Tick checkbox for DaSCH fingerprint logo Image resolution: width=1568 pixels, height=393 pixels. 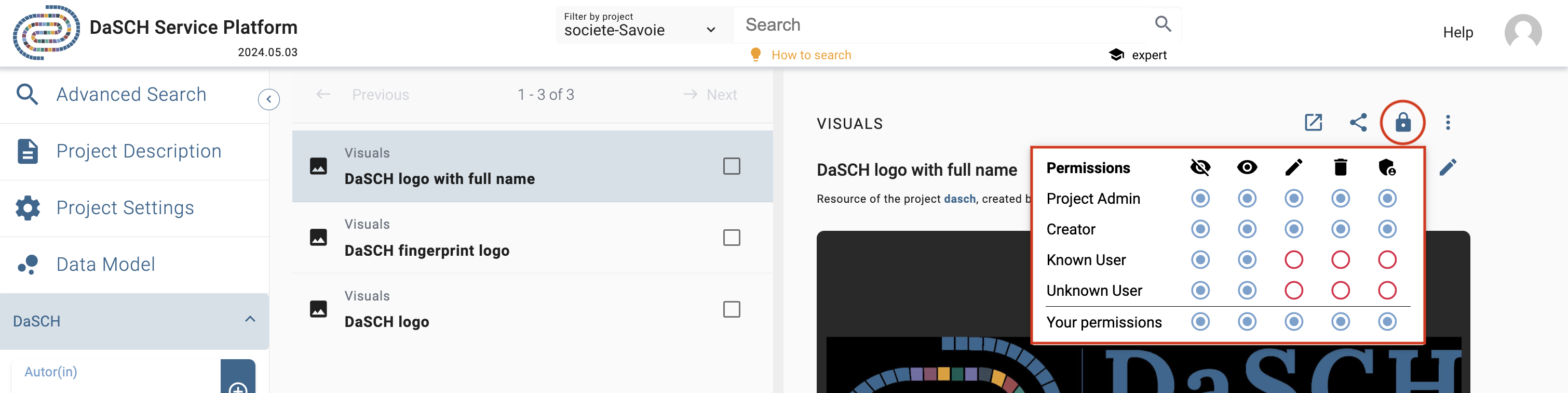[x=731, y=238]
